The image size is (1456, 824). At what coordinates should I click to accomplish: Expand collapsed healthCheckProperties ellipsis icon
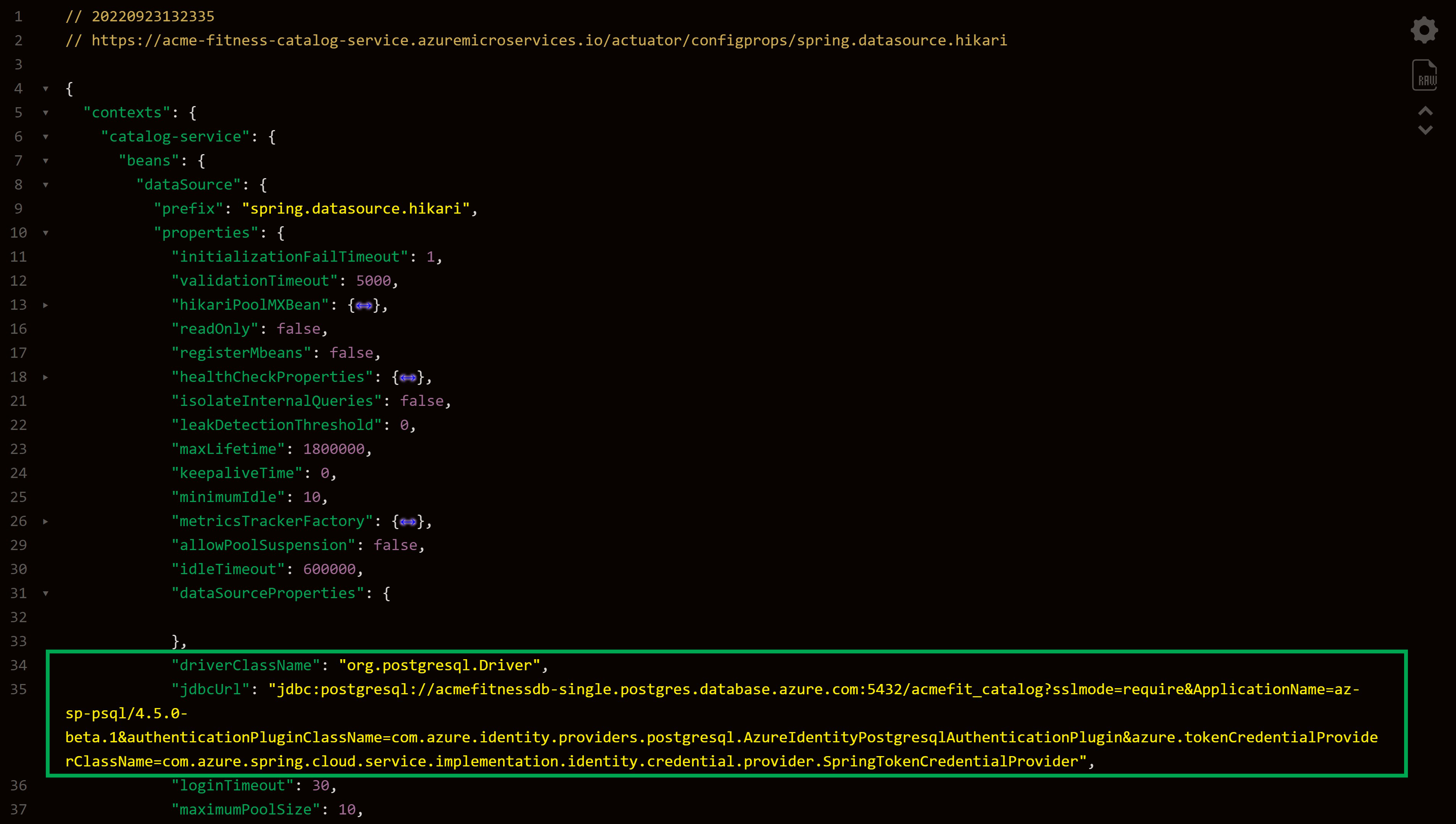pos(408,378)
